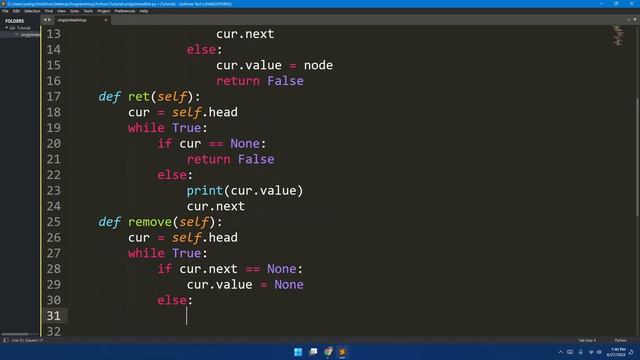Restore down the Sublime Text window
The width and height of the screenshot is (640, 360).
point(616,4)
